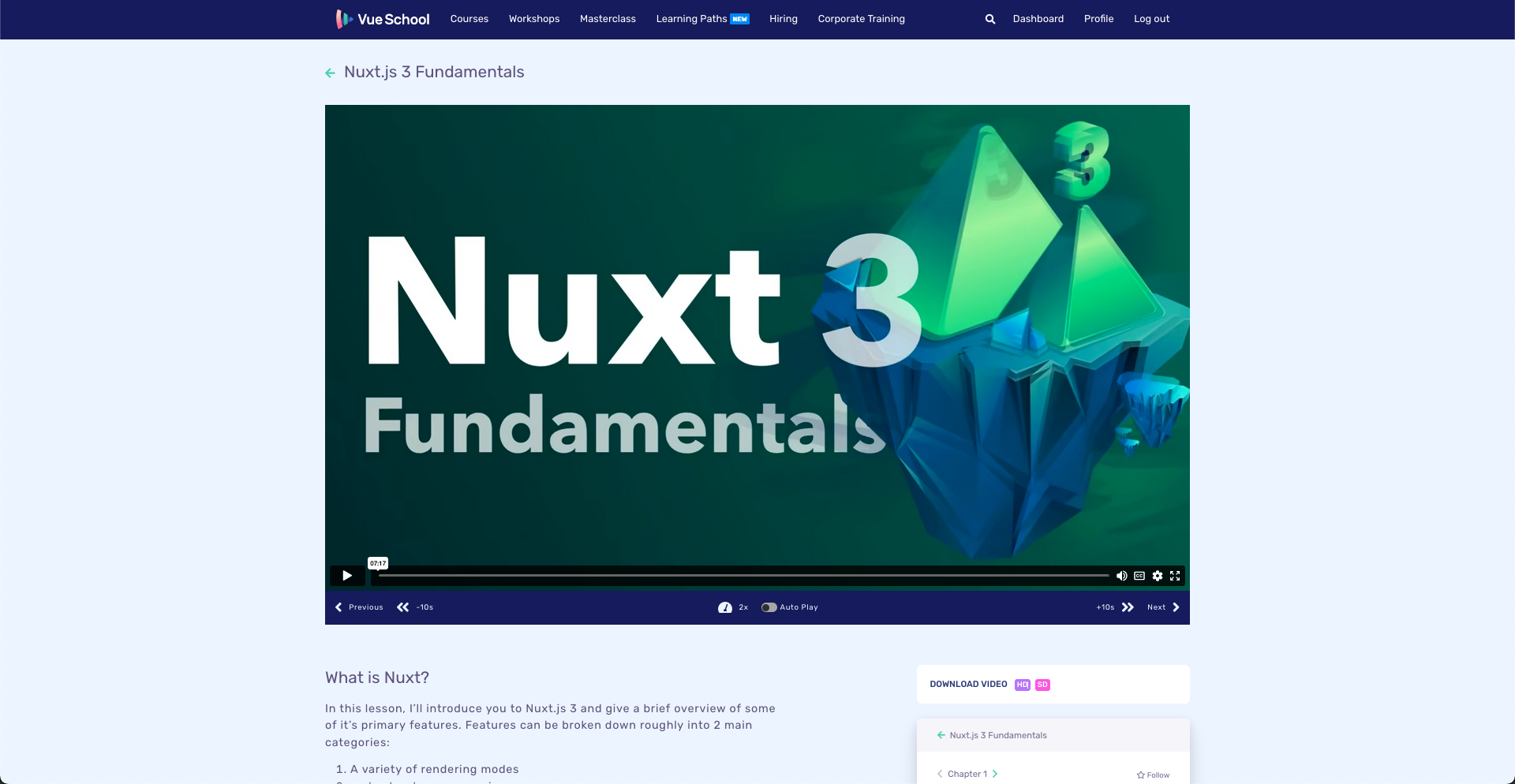The width and height of the screenshot is (1515, 784).
Task: Go back using the arrow beside the course title
Action: (x=330, y=73)
